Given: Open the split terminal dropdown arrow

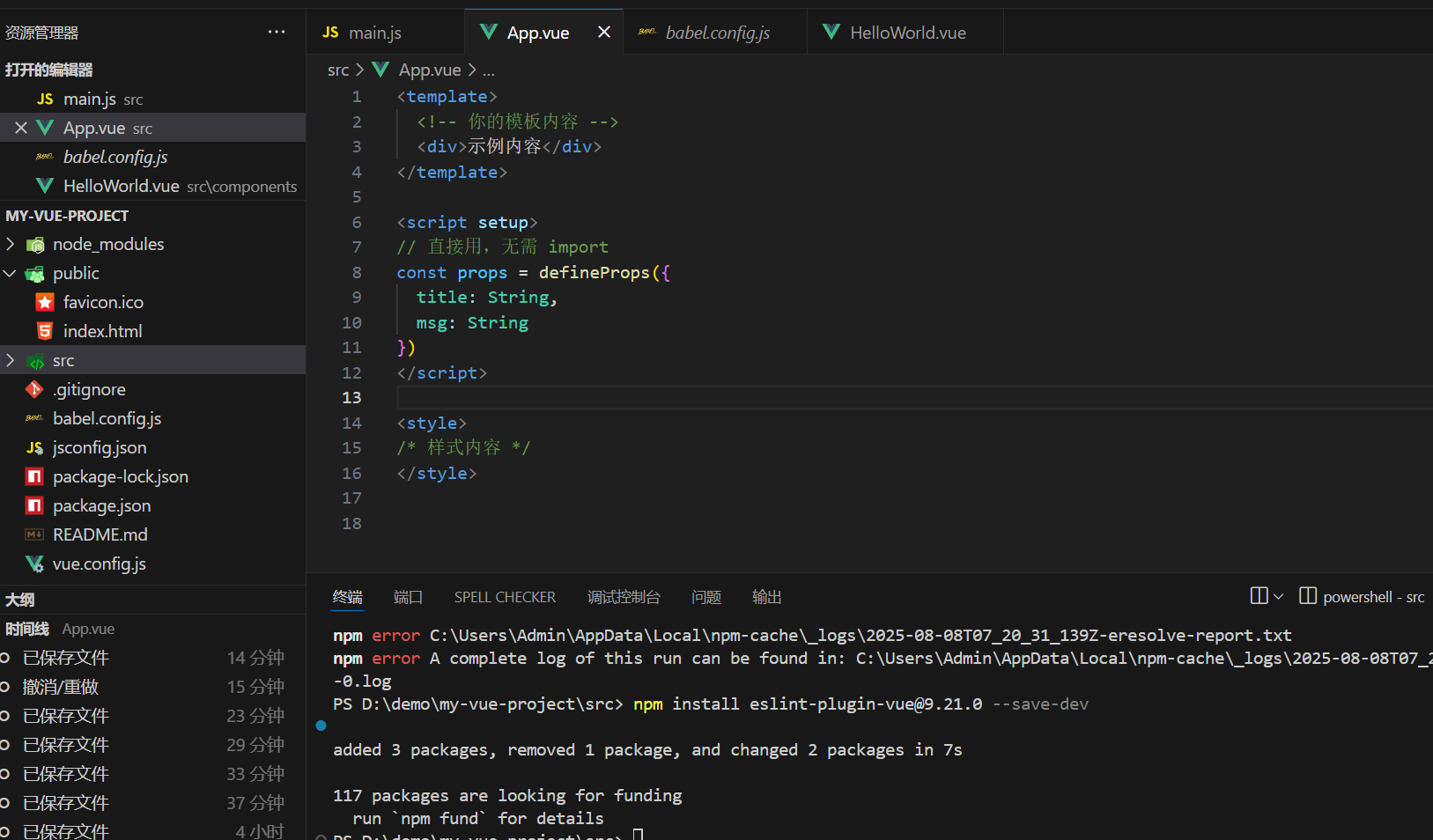Looking at the screenshot, I should (1279, 597).
